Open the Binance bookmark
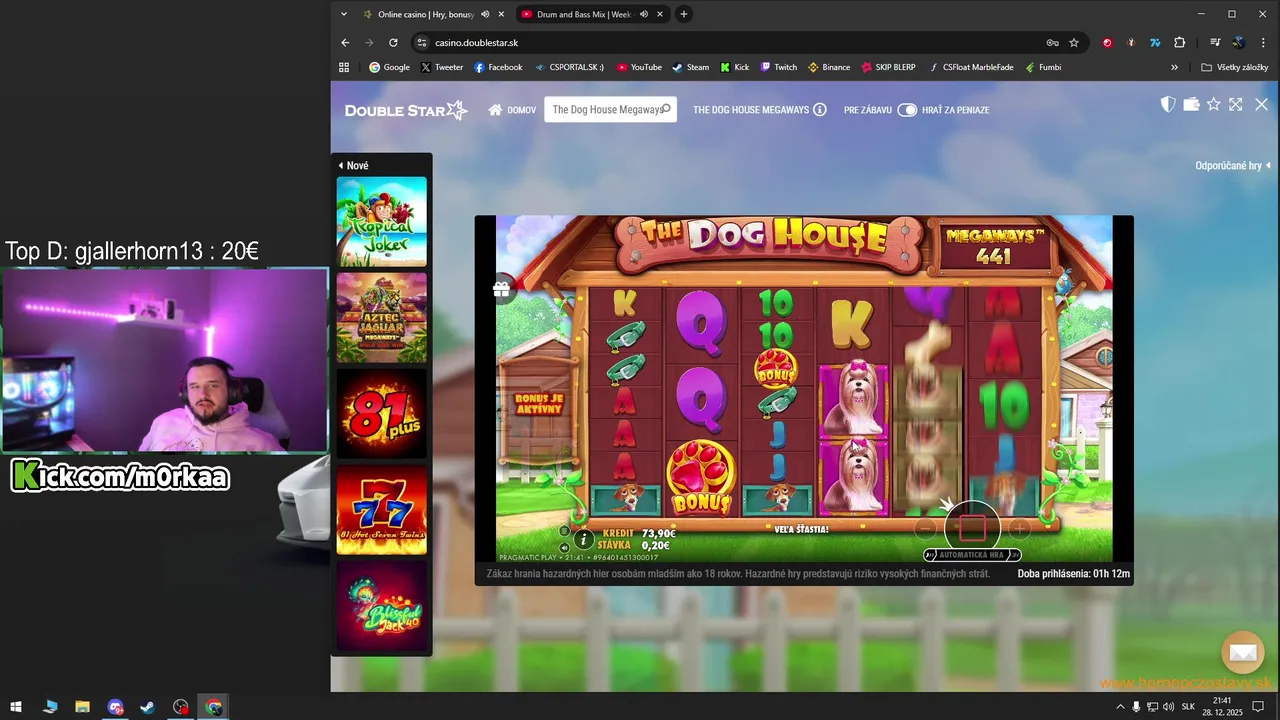 pos(829,67)
